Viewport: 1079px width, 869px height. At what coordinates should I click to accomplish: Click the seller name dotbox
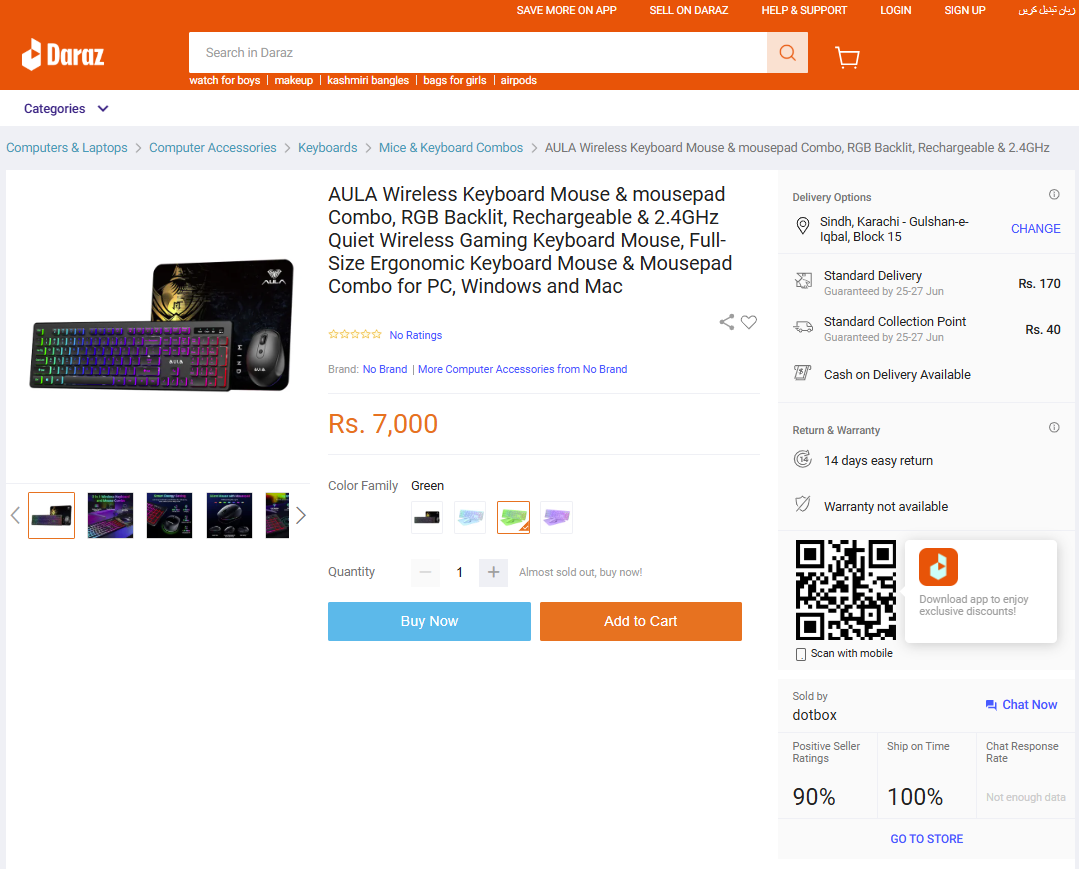pos(815,715)
